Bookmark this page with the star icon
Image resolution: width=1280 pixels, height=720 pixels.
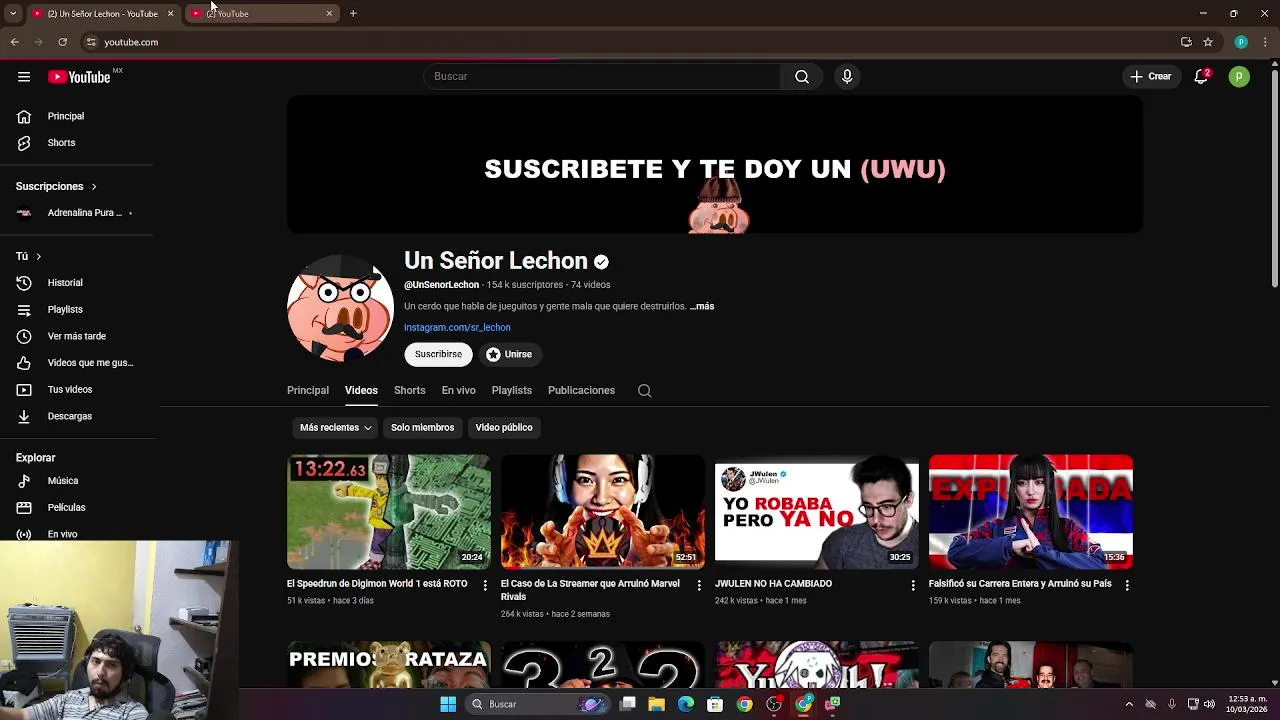point(1208,42)
